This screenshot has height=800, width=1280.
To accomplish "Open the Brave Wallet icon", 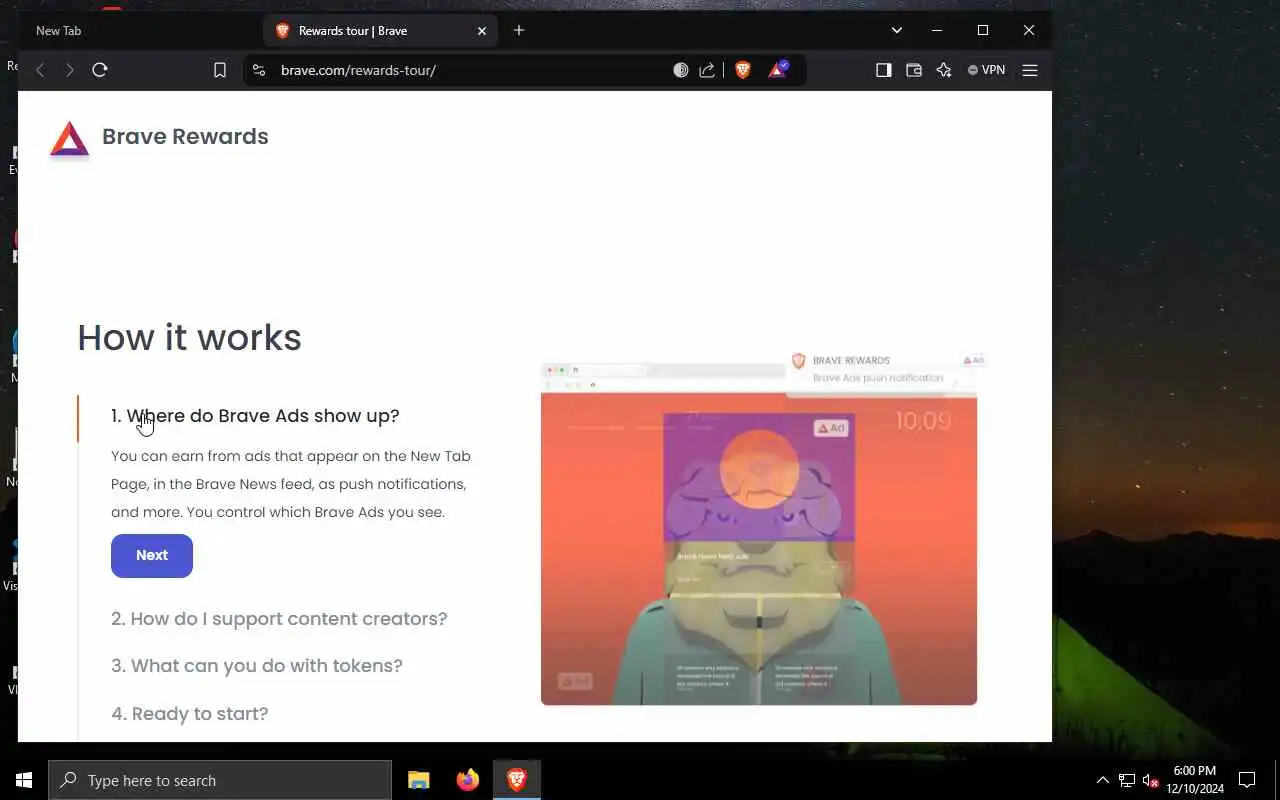I will [x=914, y=70].
